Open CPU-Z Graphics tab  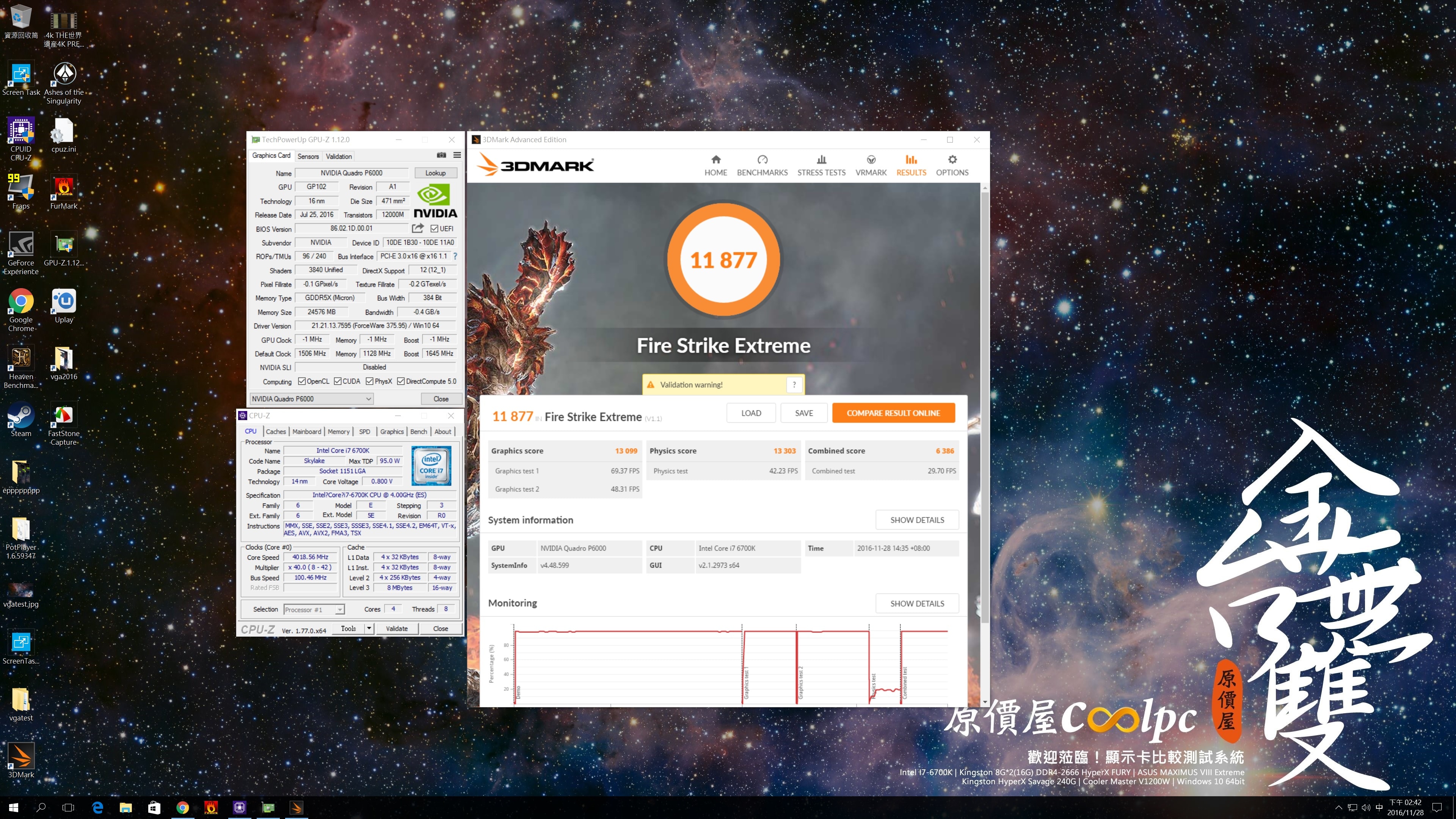pyautogui.click(x=392, y=431)
